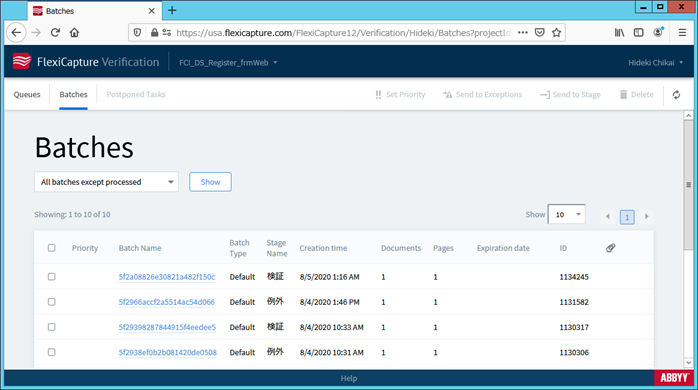Click the browser forward arrow

tap(36, 32)
